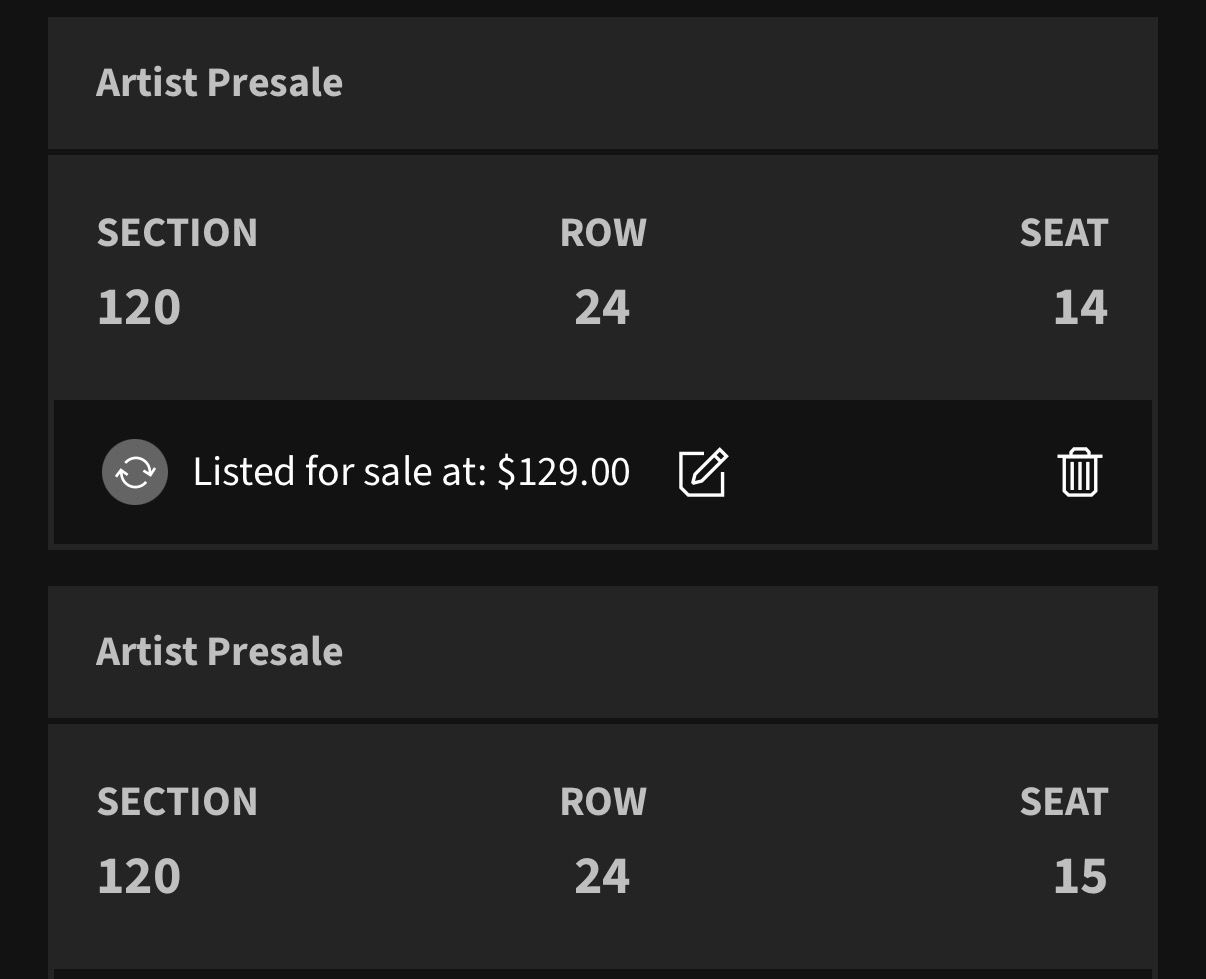Tap the SEAT label above number 14
The height and width of the screenshot is (979, 1206).
pyautogui.click(x=1064, y=233)
